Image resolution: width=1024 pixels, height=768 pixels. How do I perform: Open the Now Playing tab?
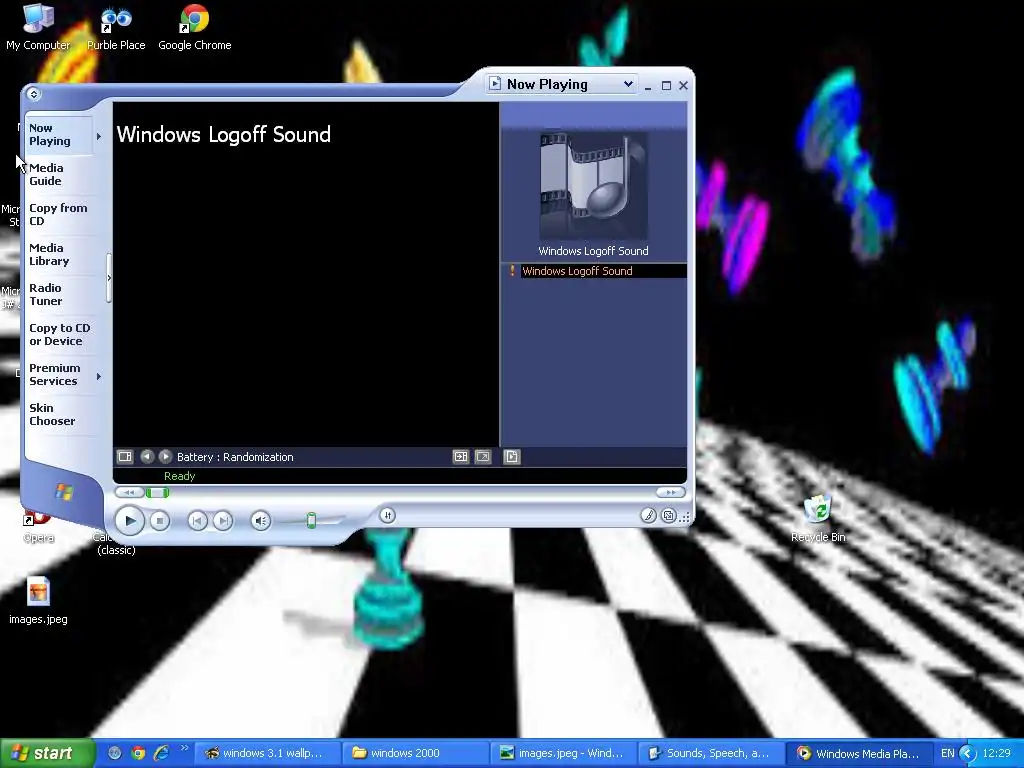click(x=57, y=135)
